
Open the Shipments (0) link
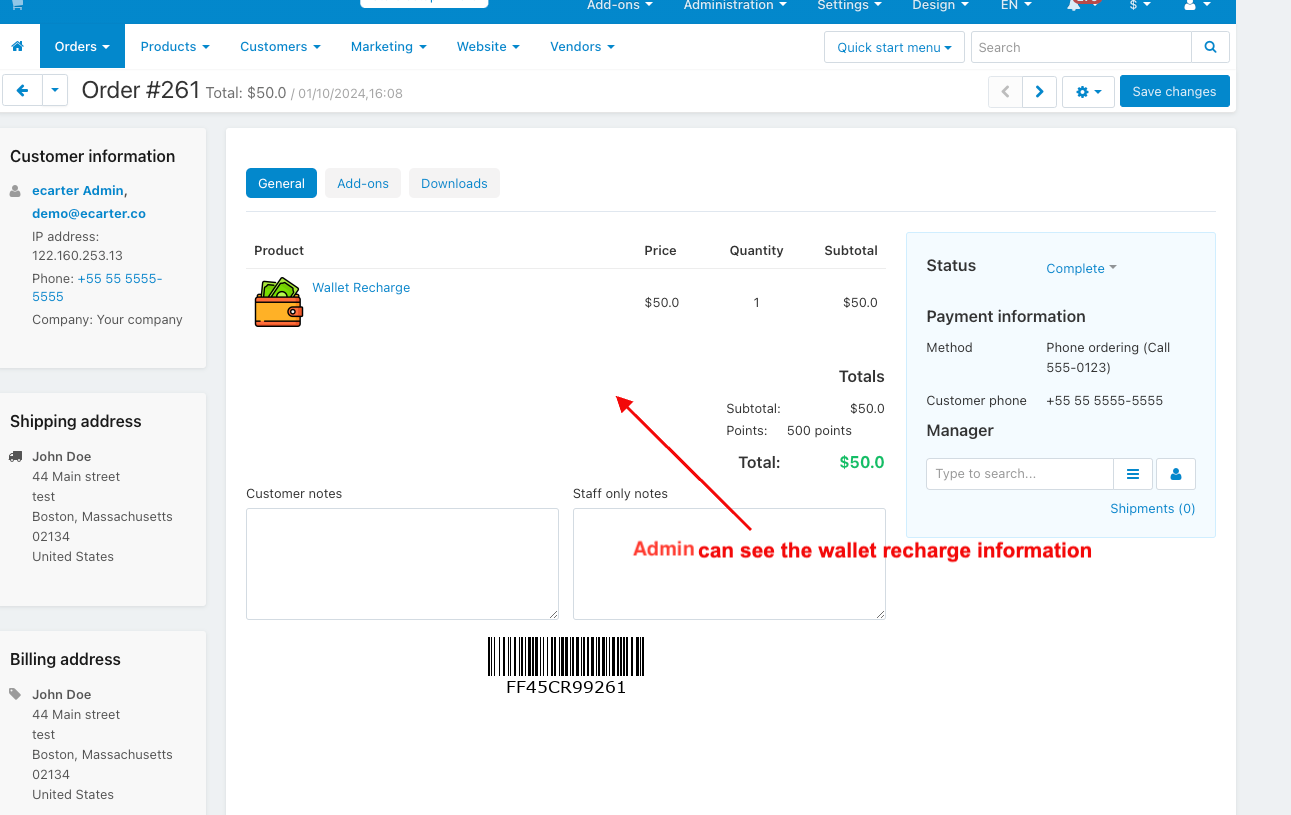[1152, 509]
